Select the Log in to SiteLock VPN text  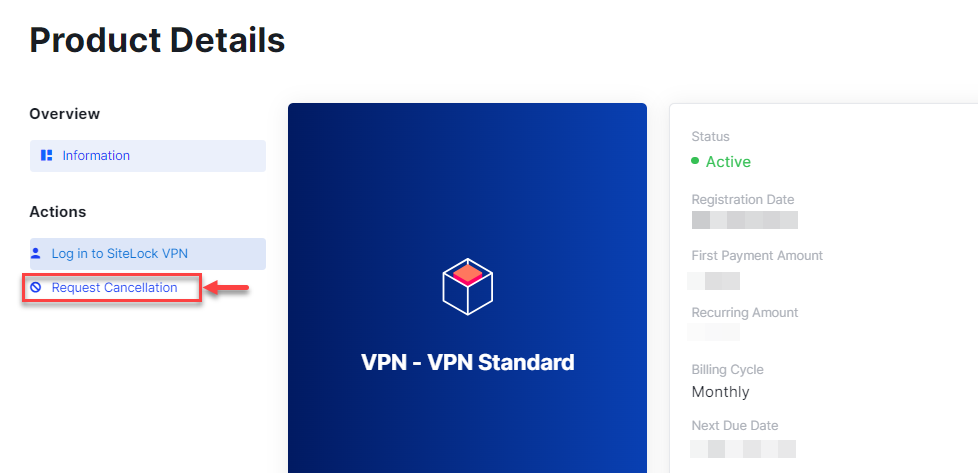119,254
